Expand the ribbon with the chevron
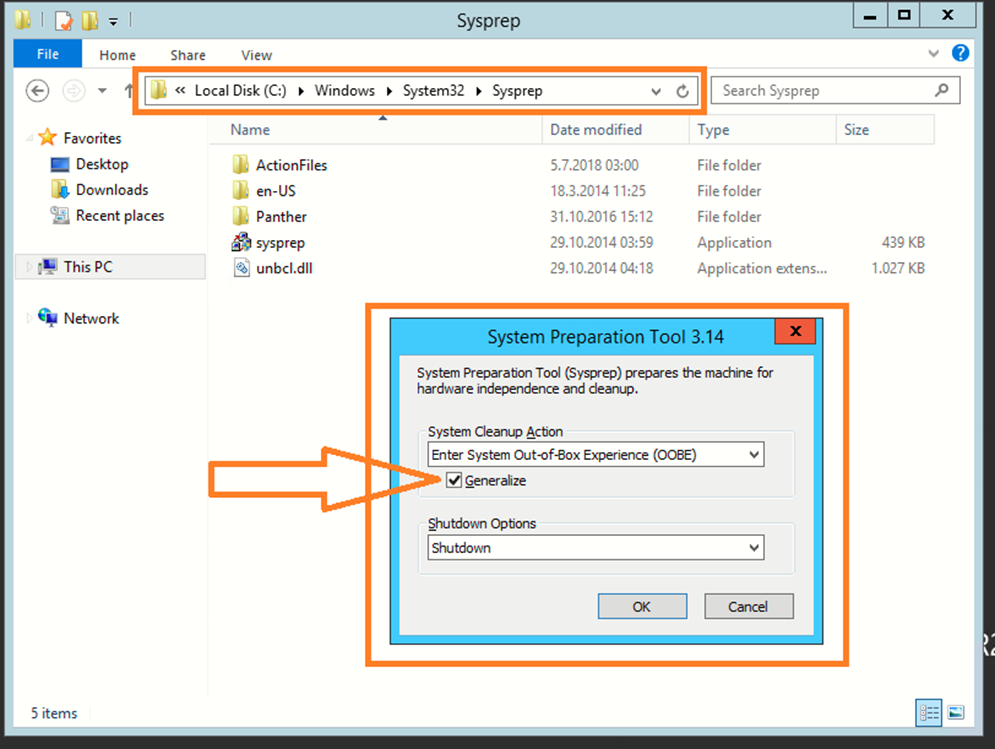This screenshot has height=749, width=995. (x=933, y=53)
